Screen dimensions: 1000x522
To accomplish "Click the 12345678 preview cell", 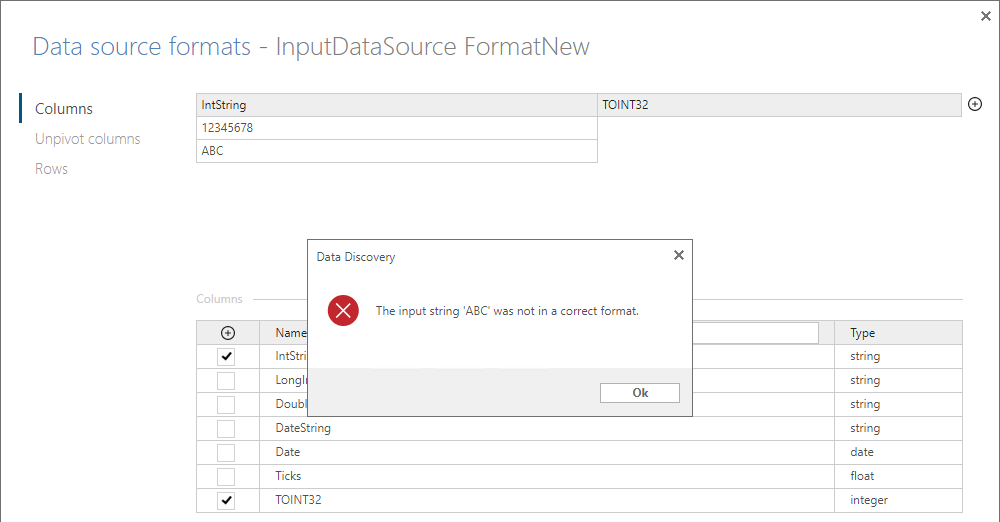I will [x=397, y=128].
